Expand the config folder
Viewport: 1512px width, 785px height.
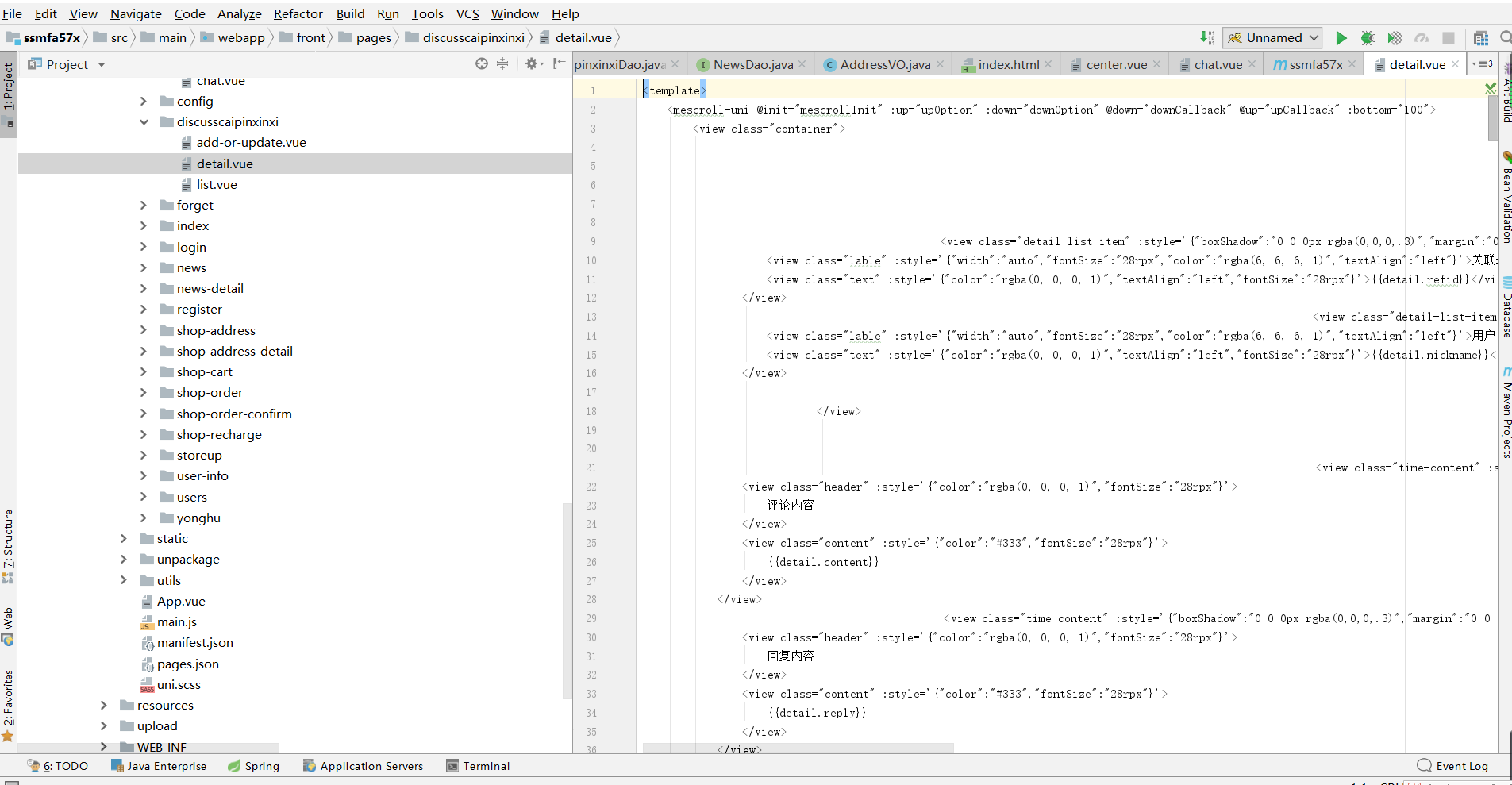[x=144, y=102]
